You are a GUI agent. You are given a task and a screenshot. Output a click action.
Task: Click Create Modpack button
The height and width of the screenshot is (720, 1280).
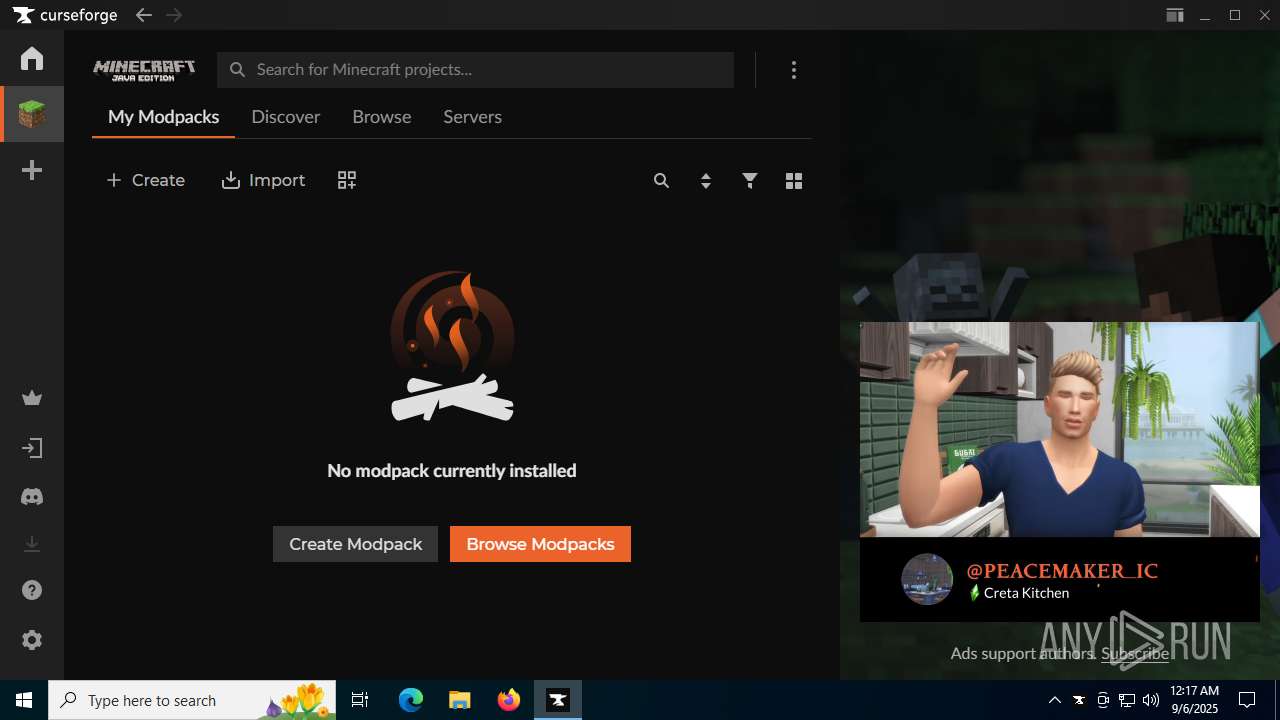tap(355, 544)
